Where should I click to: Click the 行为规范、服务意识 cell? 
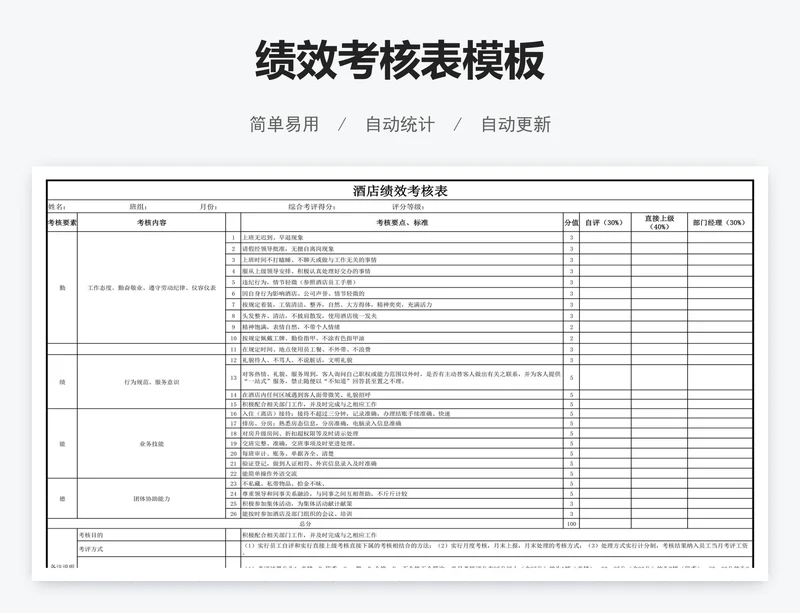152,382
